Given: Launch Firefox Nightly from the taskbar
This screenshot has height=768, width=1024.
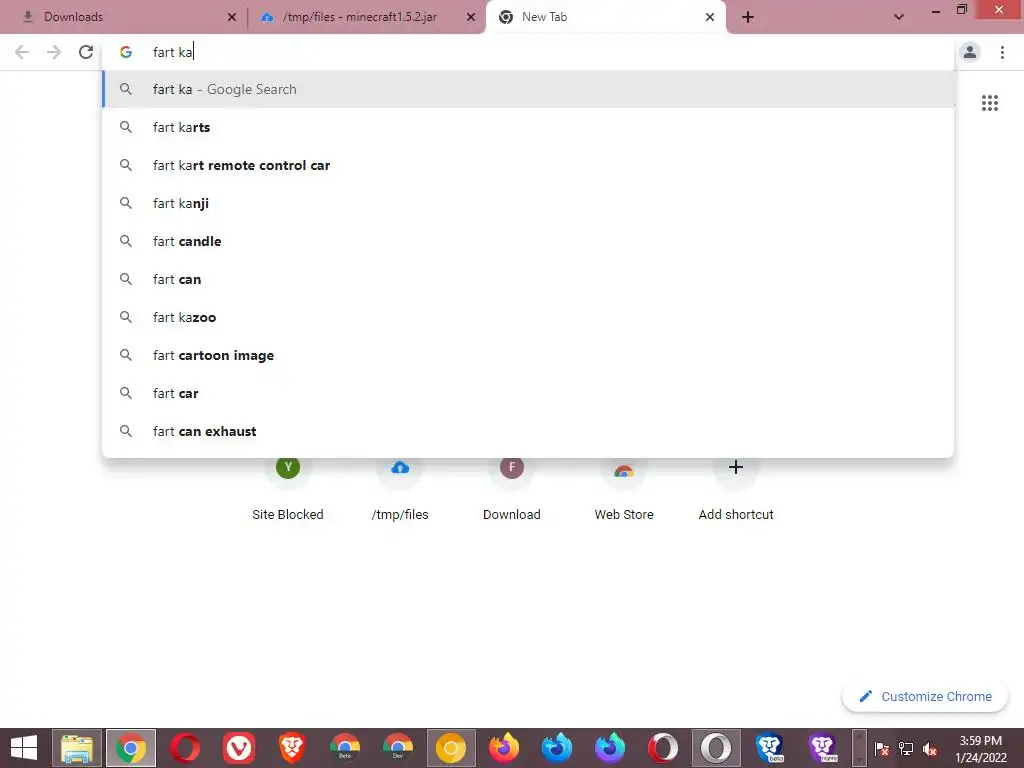Looking at the screenshot, I should pyautogui.click(x=610, y=748).
